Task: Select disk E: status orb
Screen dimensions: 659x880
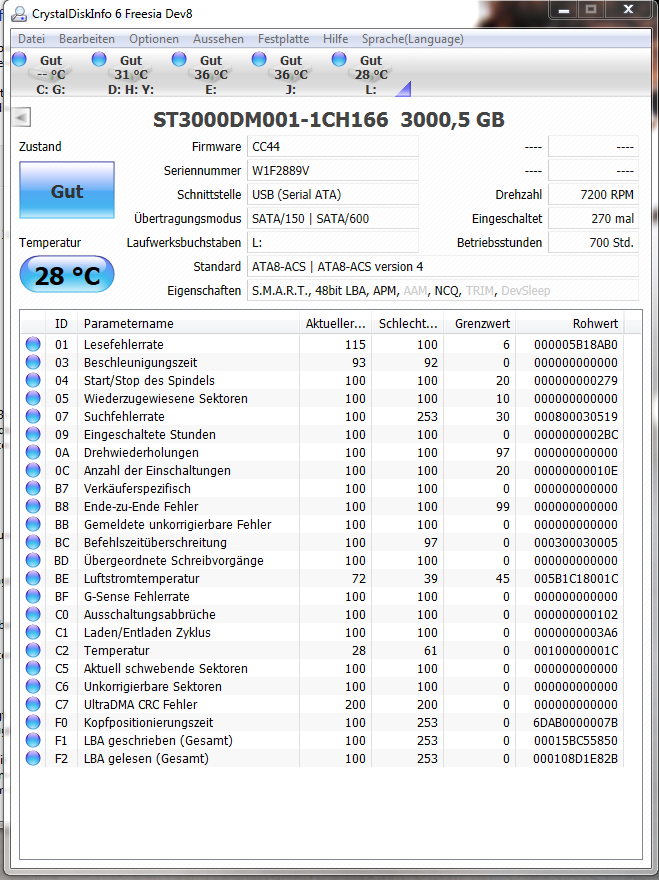Action: (x=179, y=59)
